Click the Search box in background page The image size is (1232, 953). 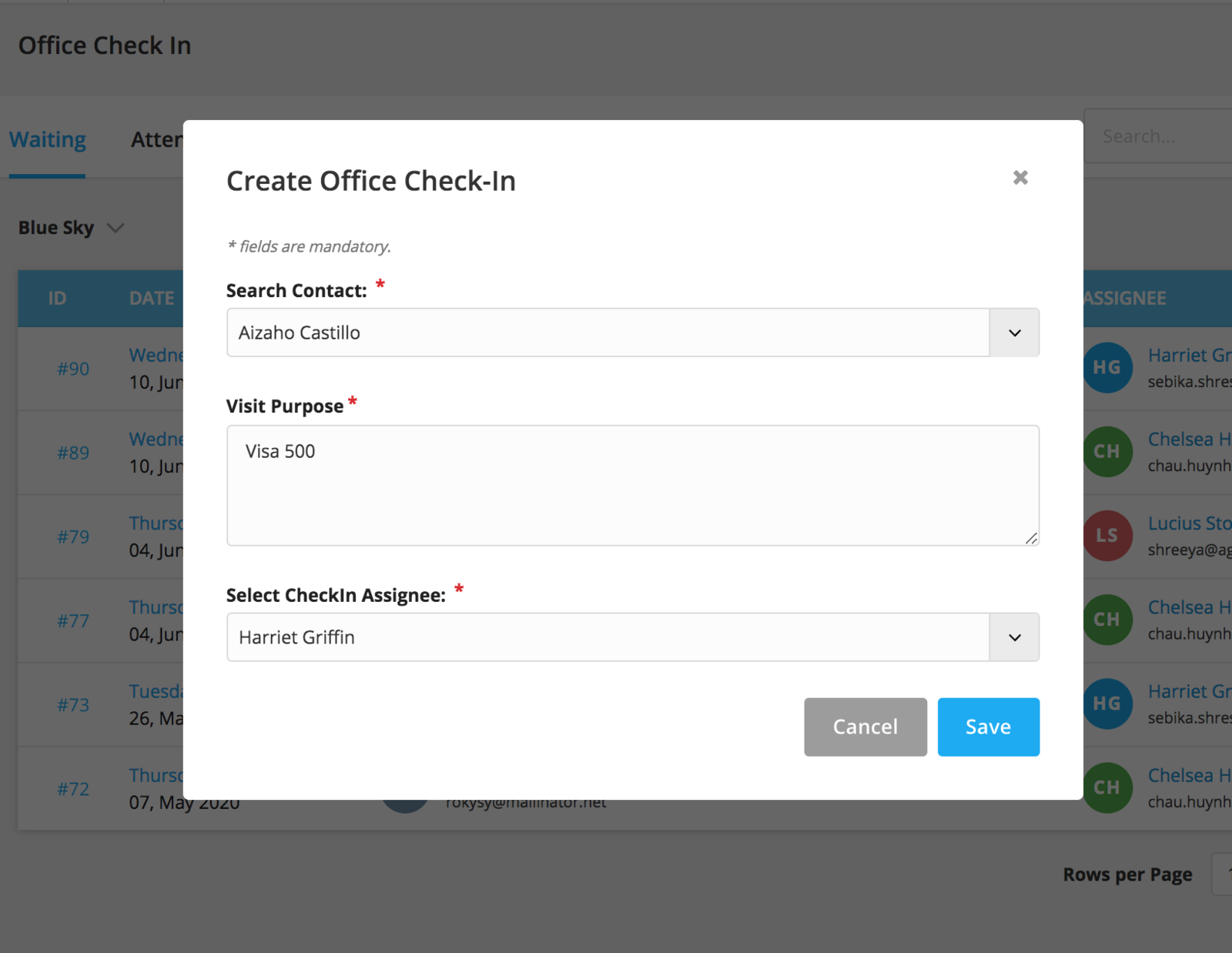point(1158,136)
